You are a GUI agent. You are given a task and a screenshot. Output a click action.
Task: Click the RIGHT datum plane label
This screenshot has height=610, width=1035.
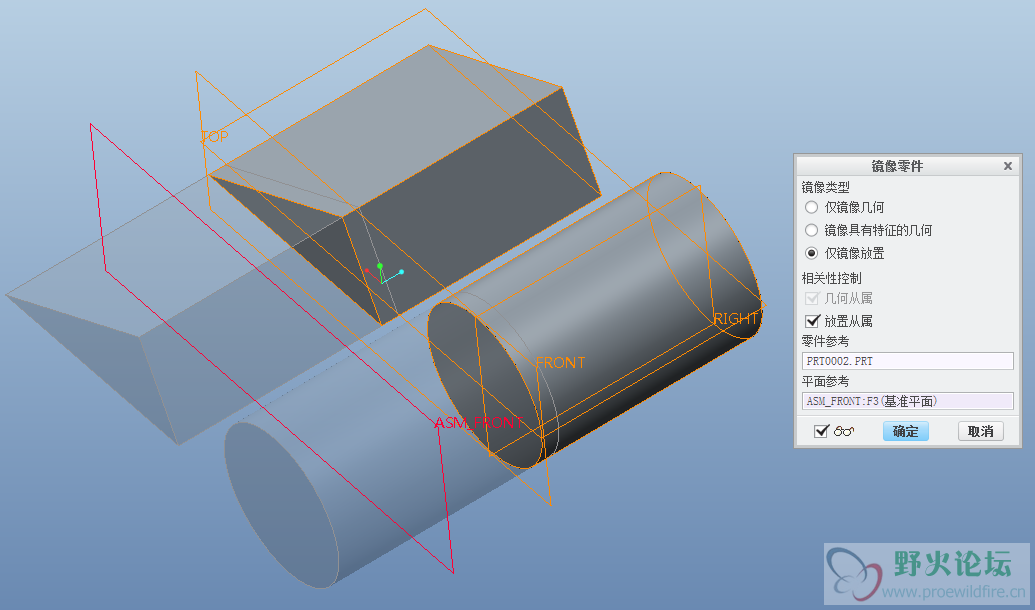coord(736,319)
